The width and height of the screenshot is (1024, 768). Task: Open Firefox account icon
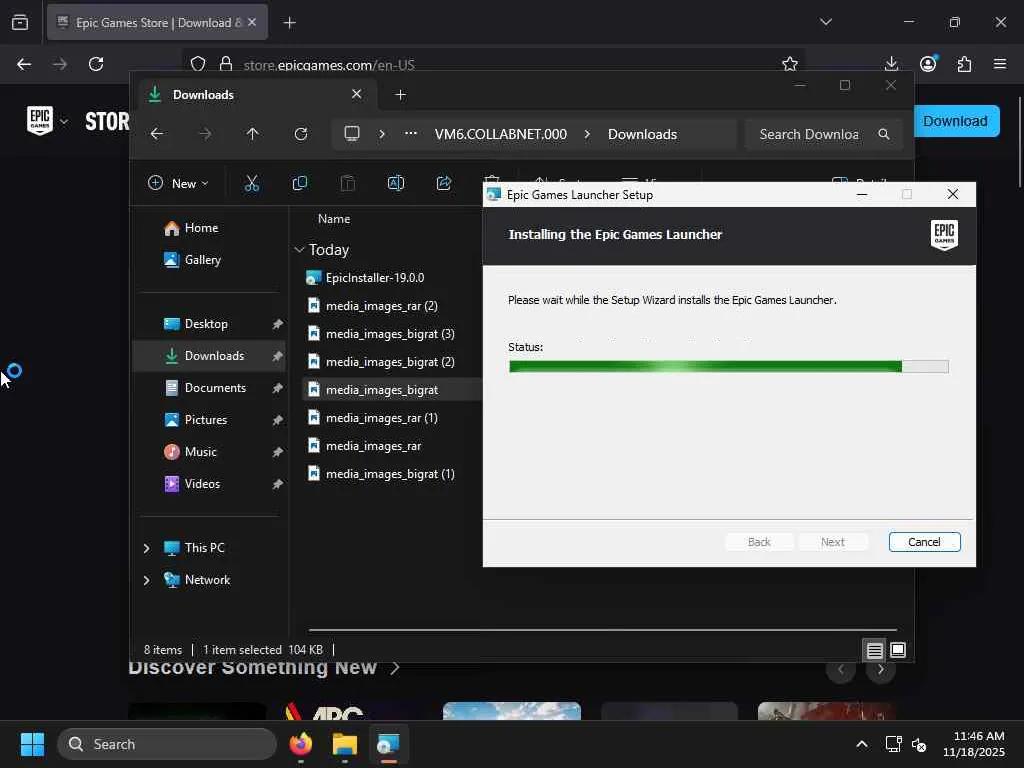[928, 63]
